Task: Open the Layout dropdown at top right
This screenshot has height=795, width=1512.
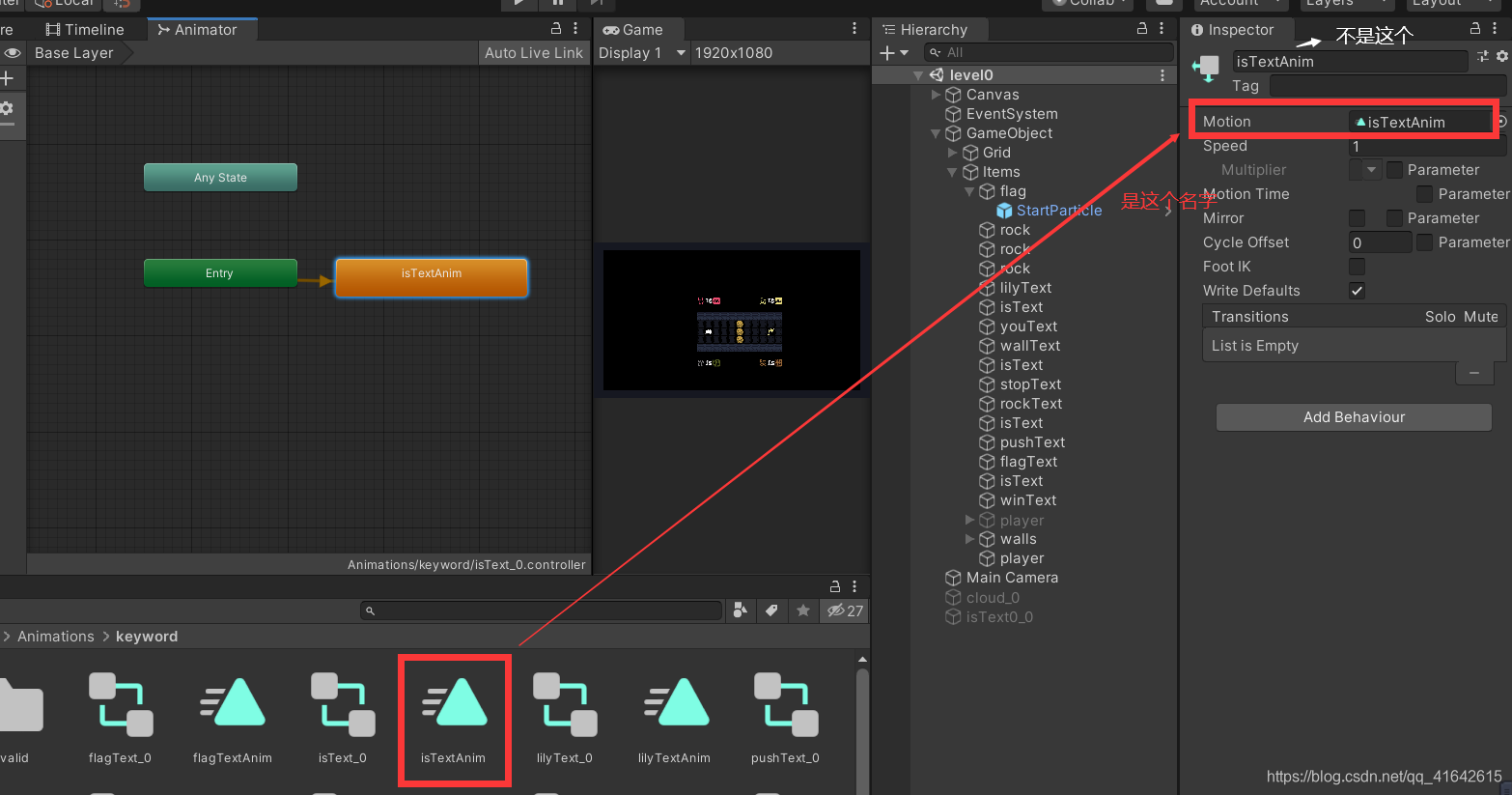Action: coord(1449,3)
